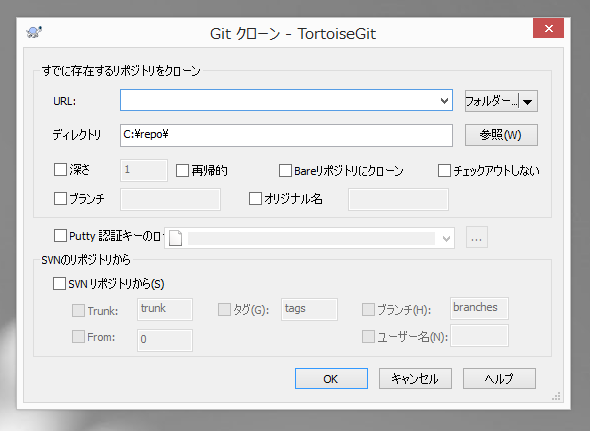Click the フォルダー browse button

(x=491, y=101)
